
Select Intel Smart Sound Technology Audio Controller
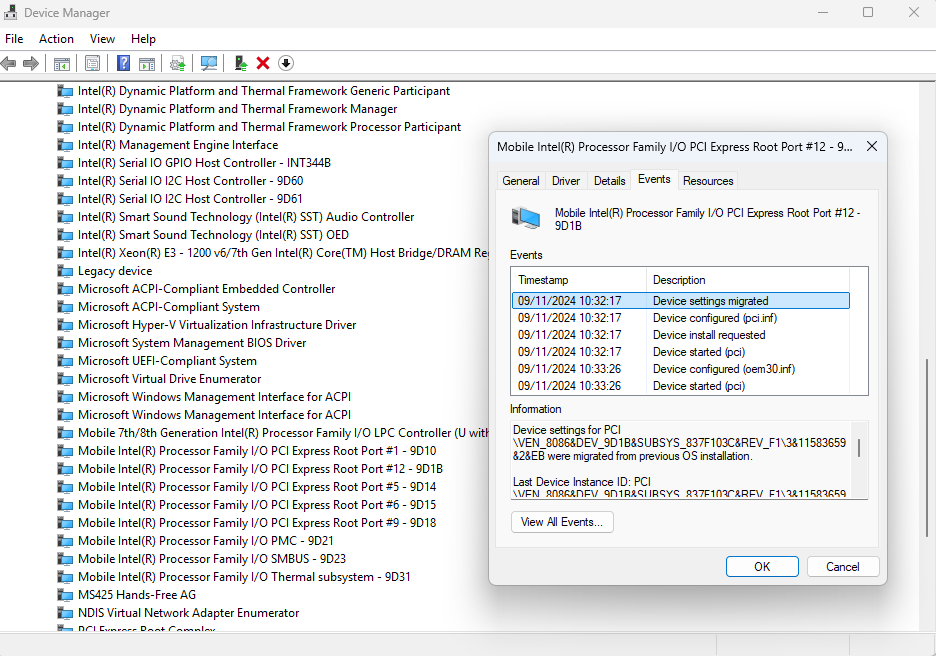click(x=246, y=217)
